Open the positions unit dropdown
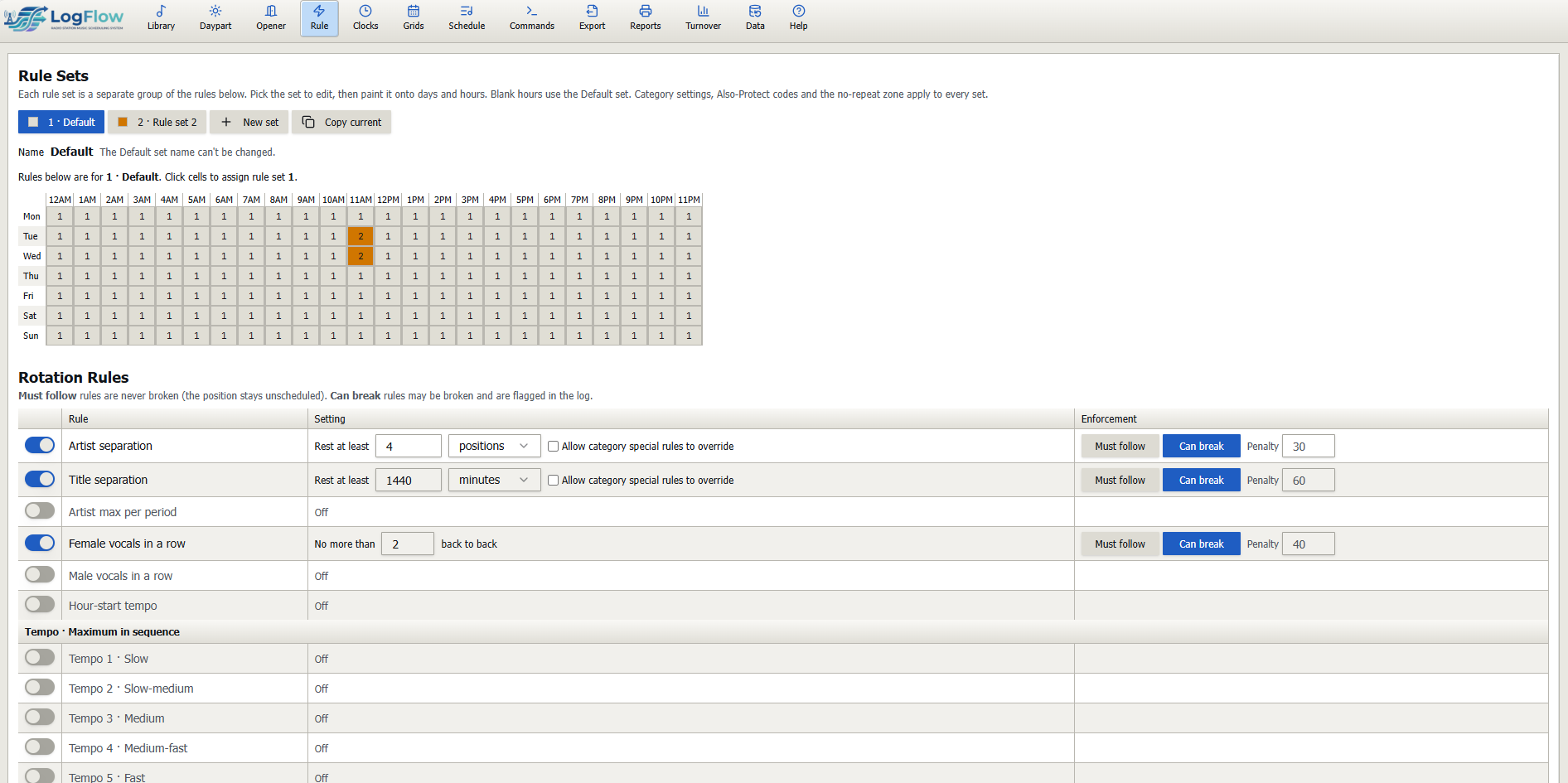 click(x=494, y=446)
